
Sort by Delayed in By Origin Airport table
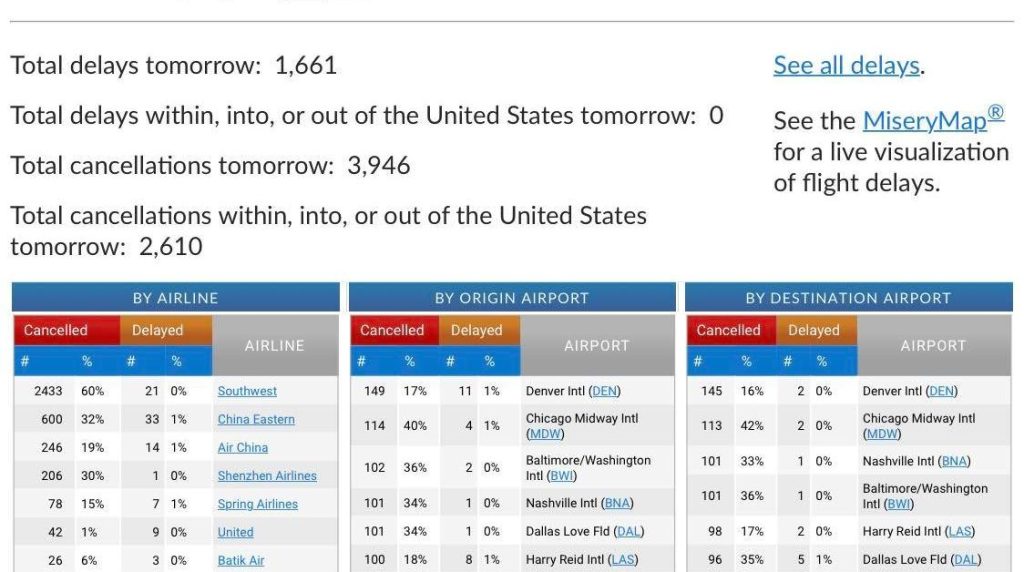[479, 330]
